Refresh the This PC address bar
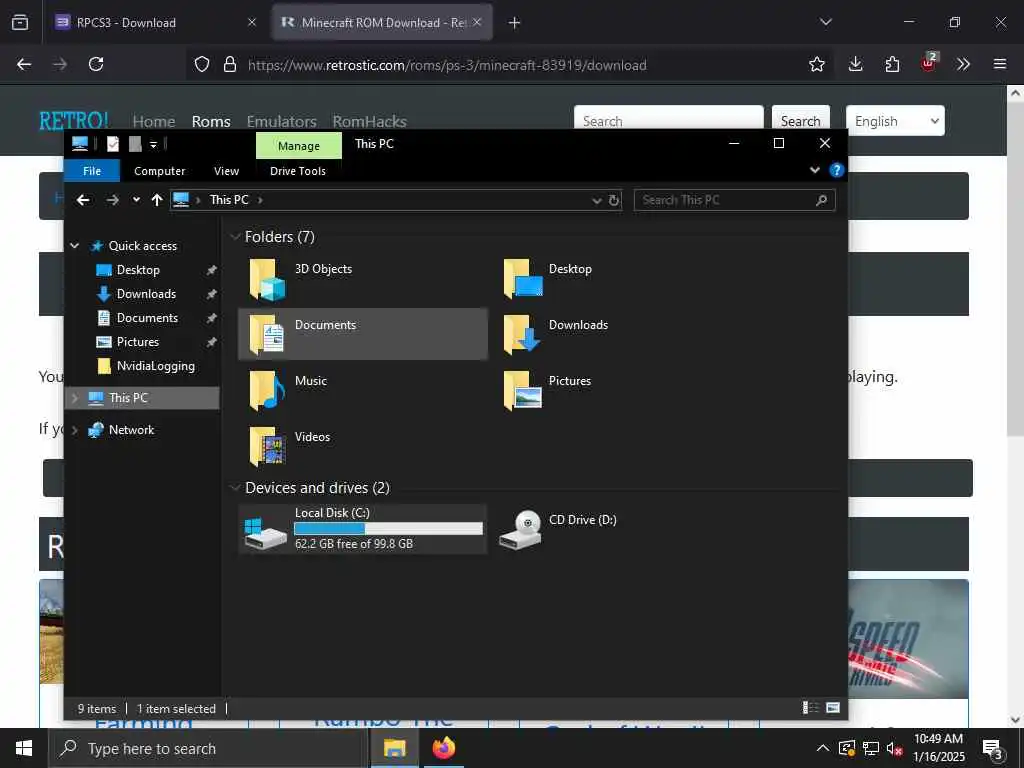 click(x=614, y=200)
